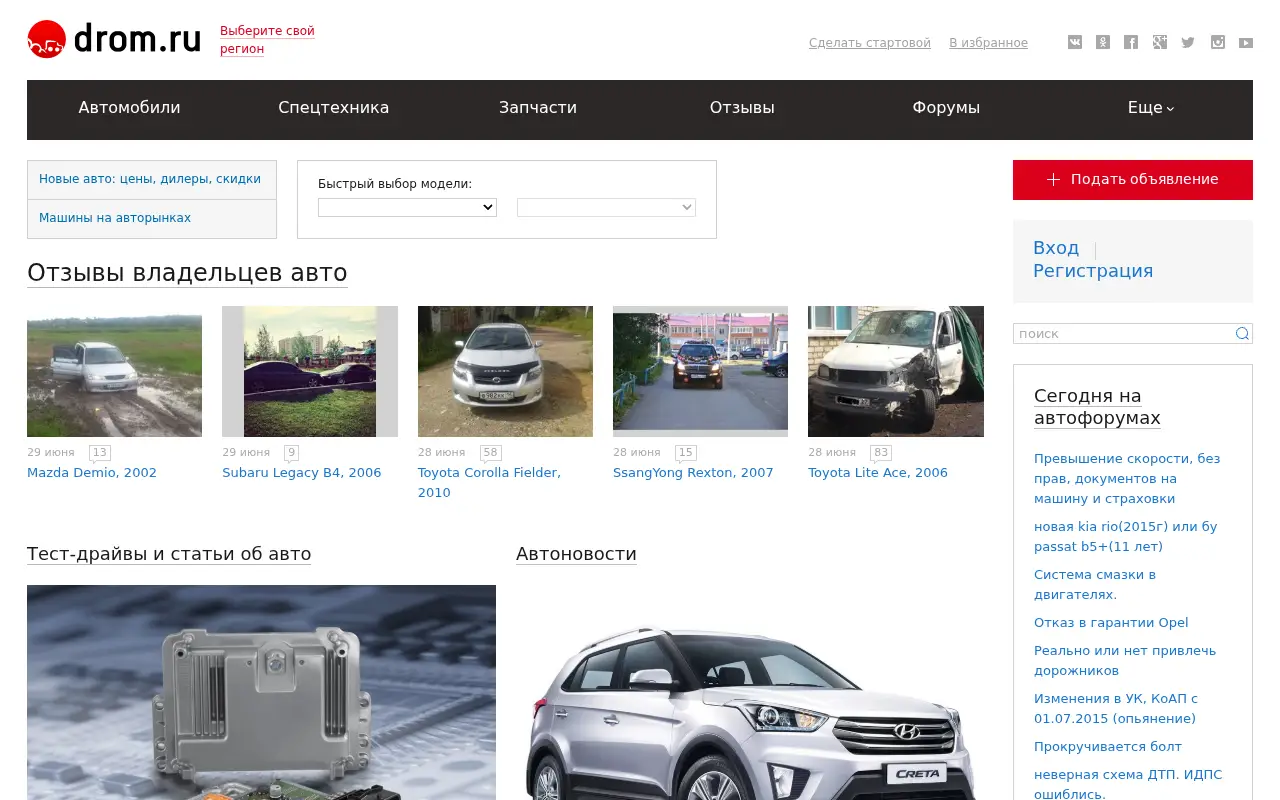The image size is (1280, 800).
Task: Open the Google Plus social icon
Action: (1160, 42)
